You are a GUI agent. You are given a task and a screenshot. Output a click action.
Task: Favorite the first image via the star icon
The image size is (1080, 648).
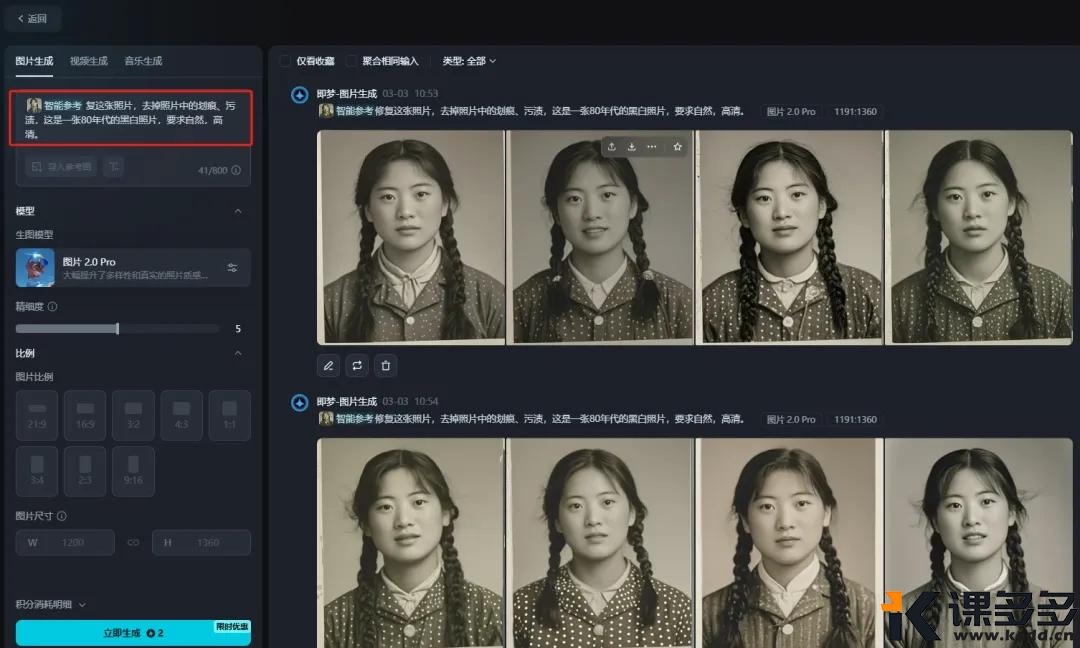[678, 146]
